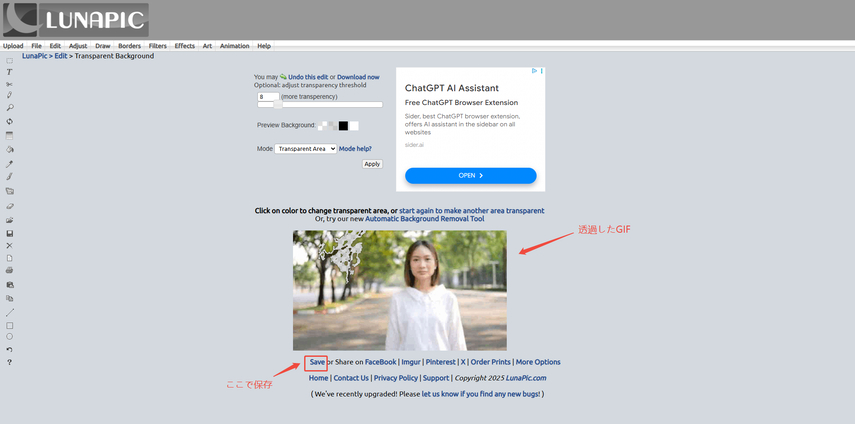Screen dimensions: 855x424
Task: Click the Undo this edit link
Action: click(308, 77)
